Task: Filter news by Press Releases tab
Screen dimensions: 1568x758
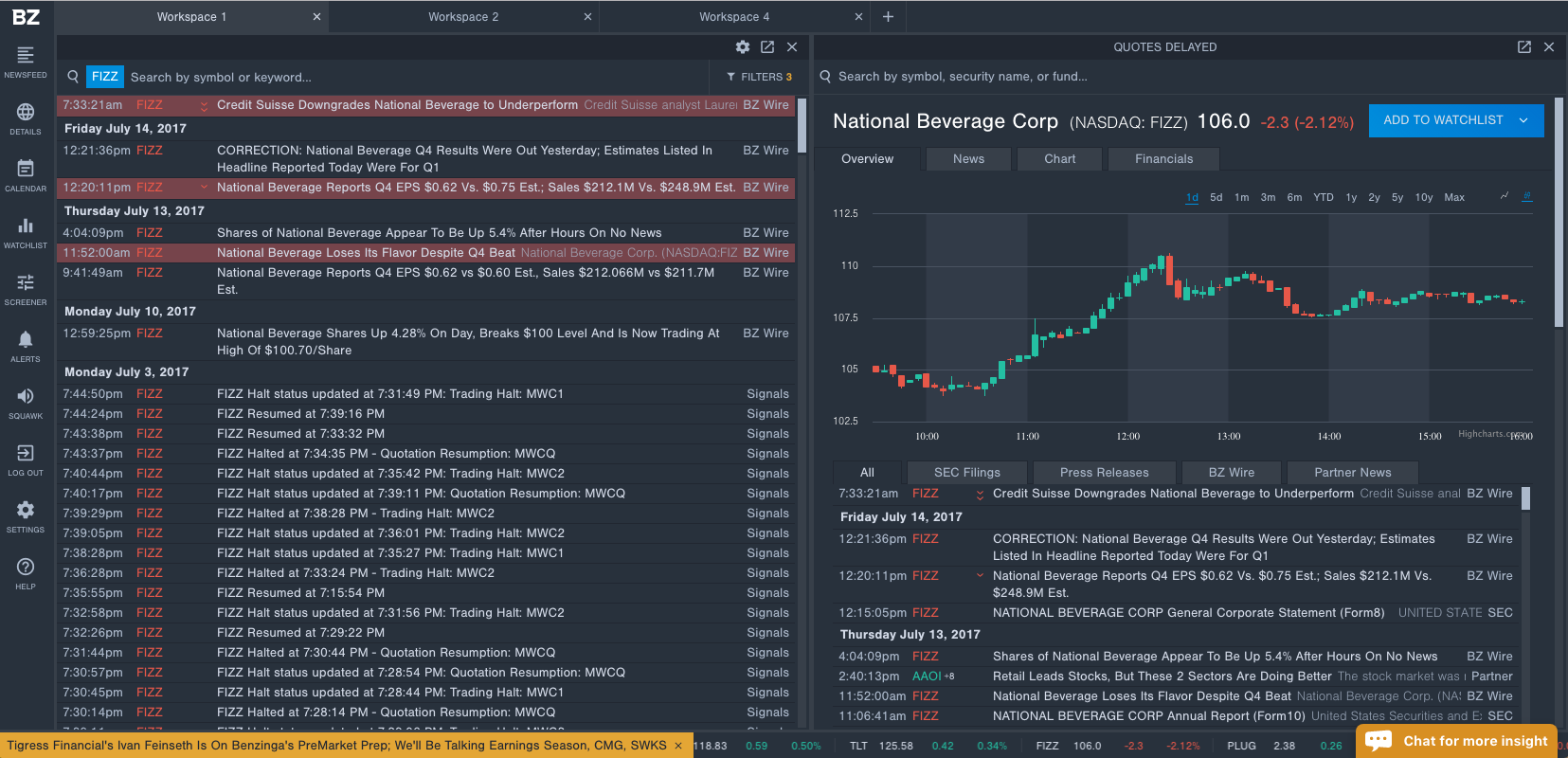Action: point(1104,473)
